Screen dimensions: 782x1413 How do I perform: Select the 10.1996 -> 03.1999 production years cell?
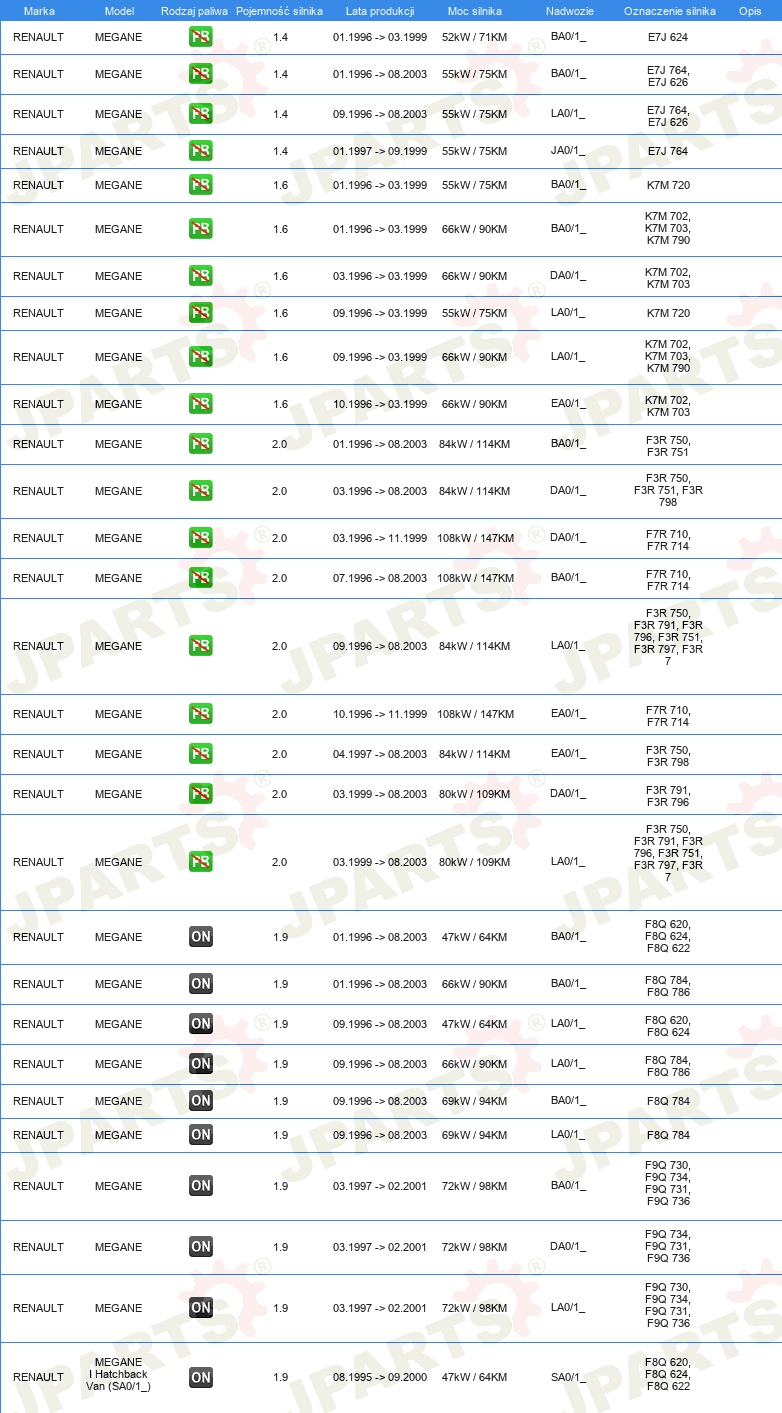380,404
